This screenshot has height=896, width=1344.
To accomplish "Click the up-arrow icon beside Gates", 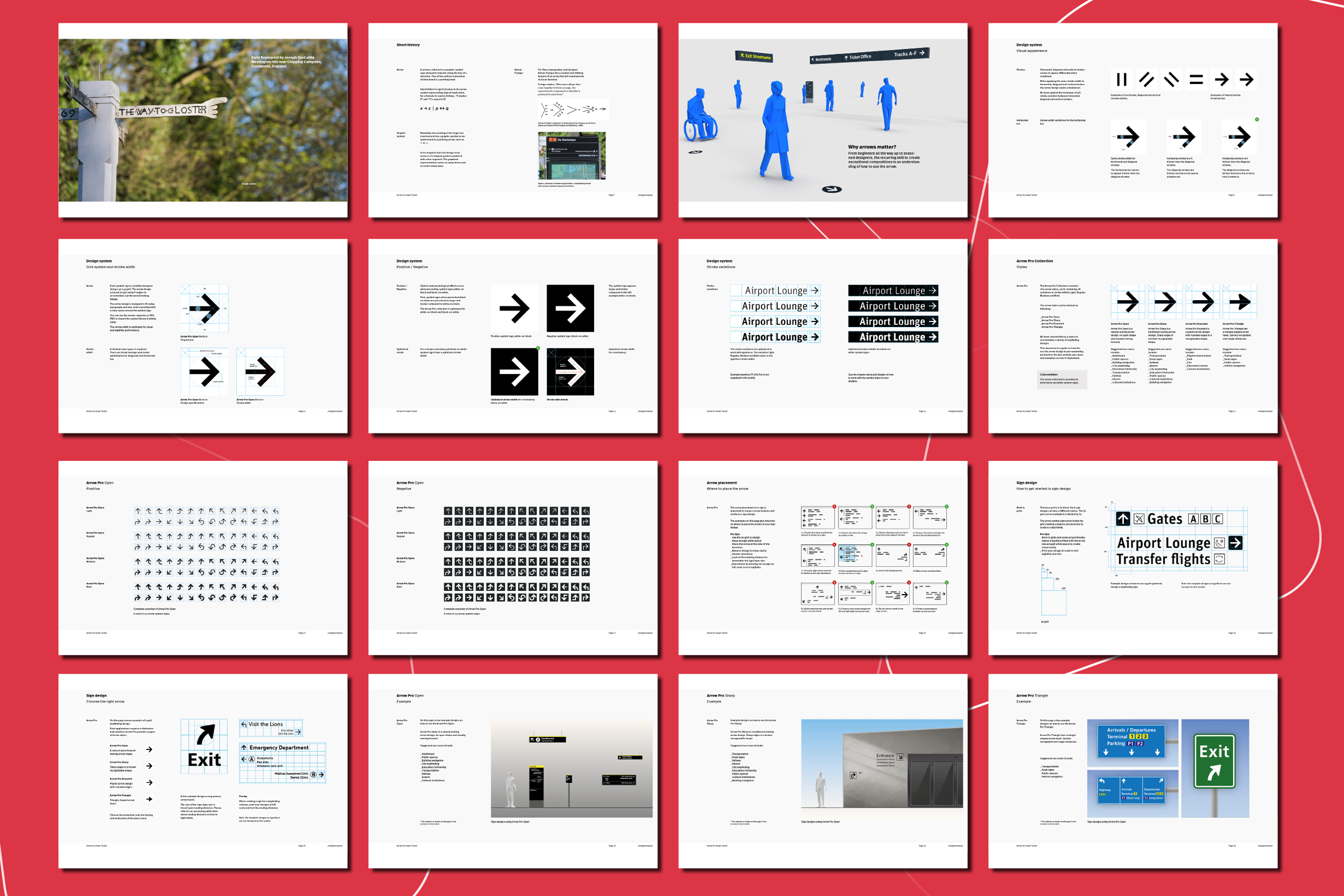I will point(1122,519).
